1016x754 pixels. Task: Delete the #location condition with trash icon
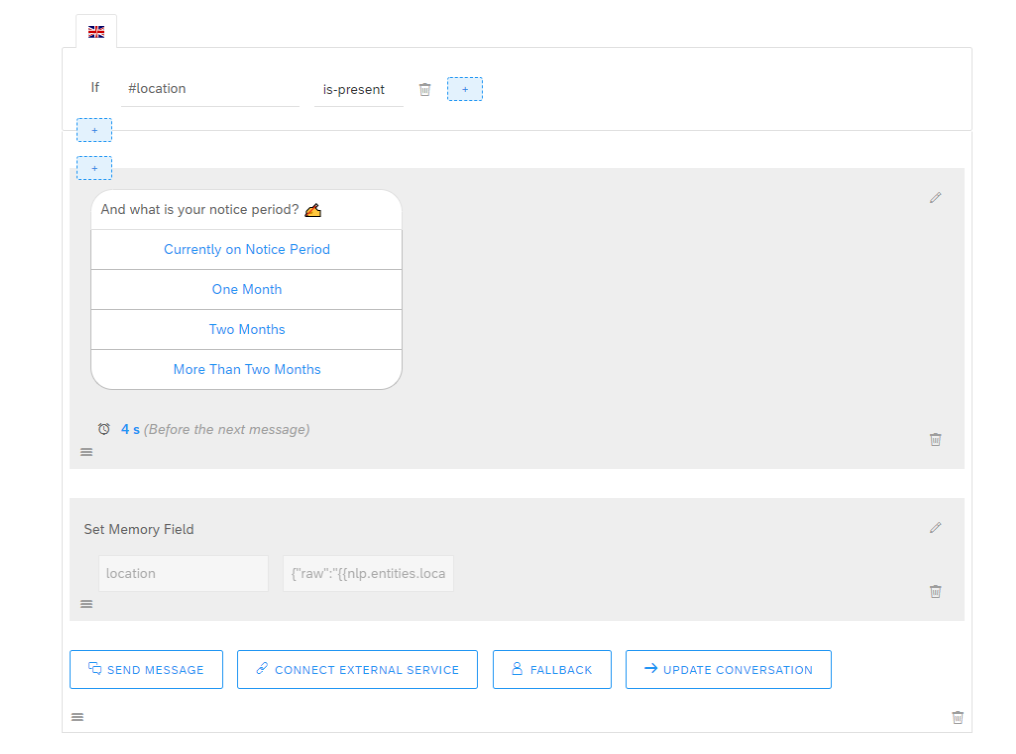pyautogui.click(x=425, y=90)
